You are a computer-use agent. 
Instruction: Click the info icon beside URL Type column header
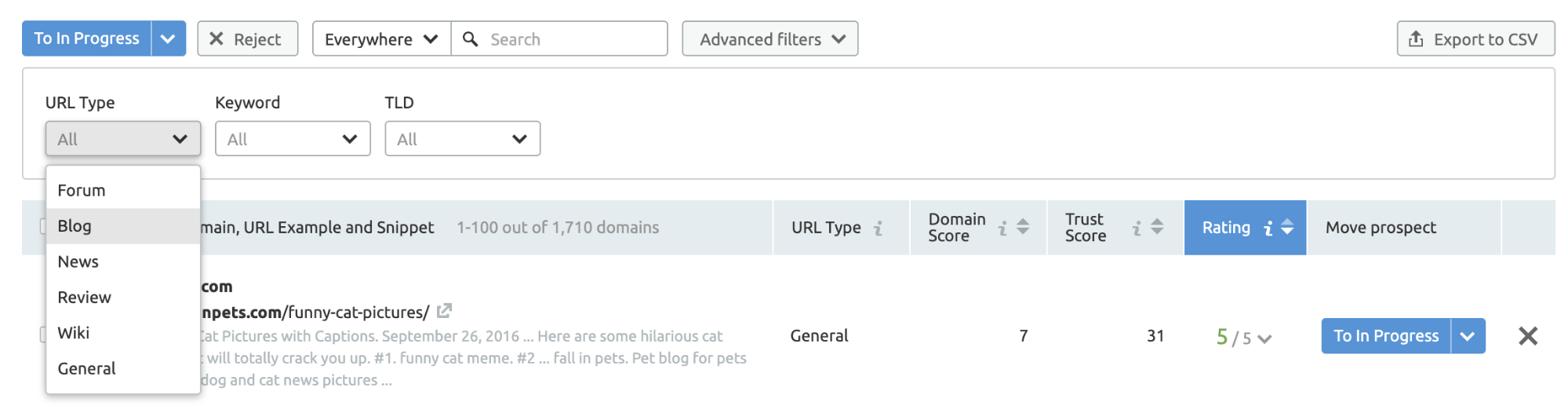[x=879, y=228]
